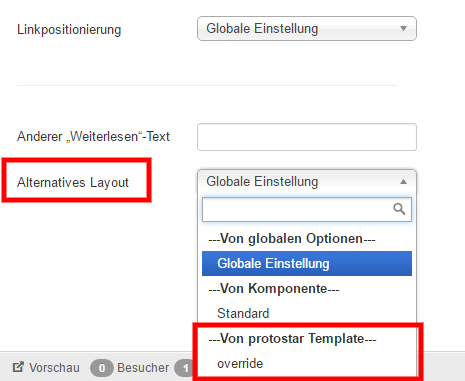This screenshot has width=465, height=381.
Task: Open the Linkpositionierung Globale Einstellung dropdown
Action: point(307,29)
